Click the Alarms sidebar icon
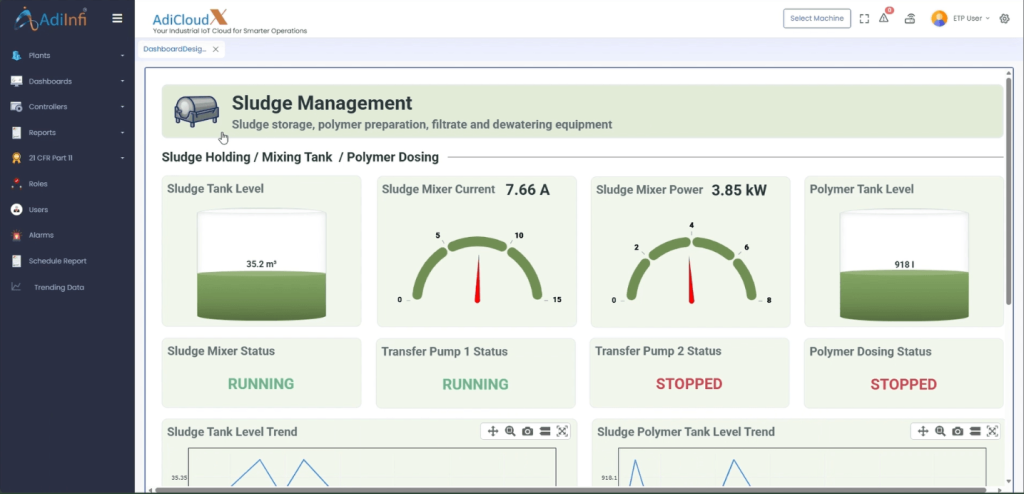The width and height of the screenshot is (1024, 494). pyautogui.click(x=16, y=235)
